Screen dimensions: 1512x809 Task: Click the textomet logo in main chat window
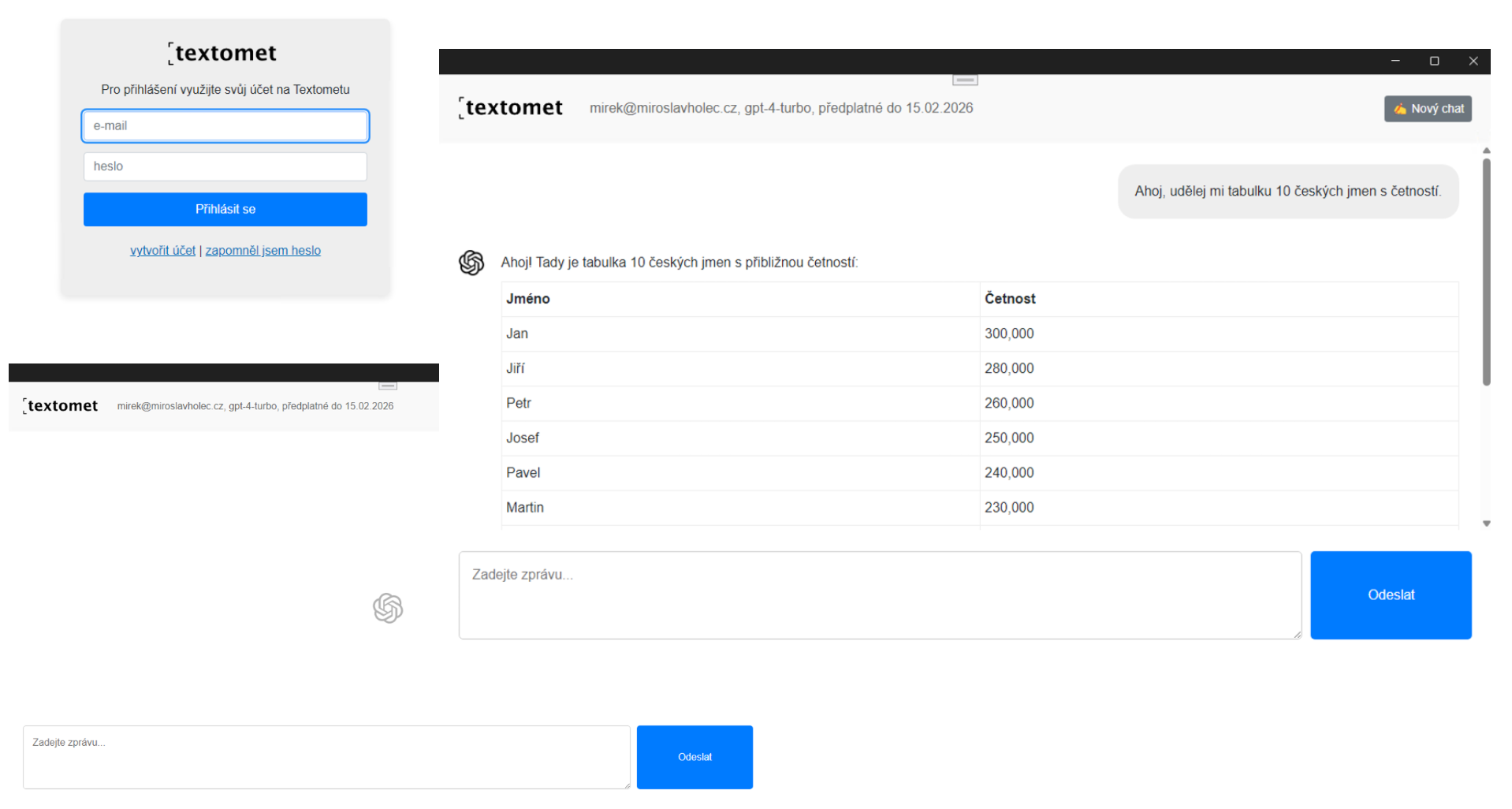pos(511,107)
